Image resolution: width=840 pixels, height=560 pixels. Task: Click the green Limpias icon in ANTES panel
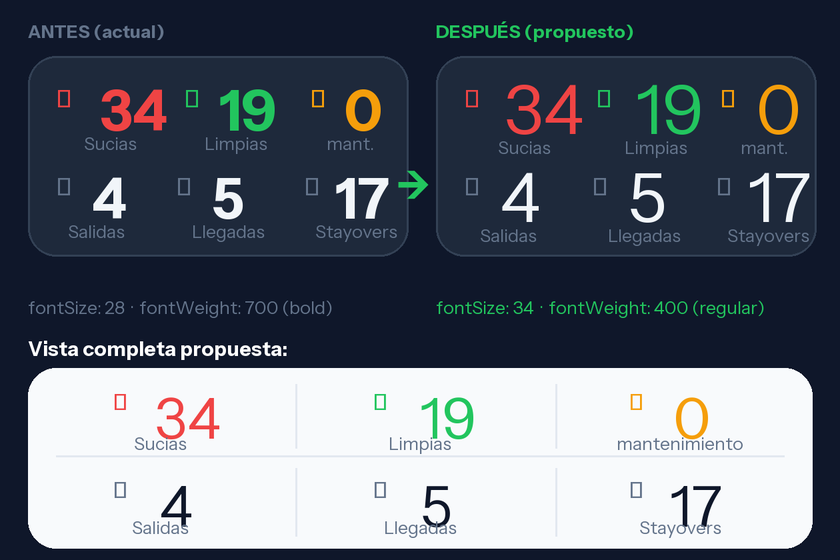point(193,98)
